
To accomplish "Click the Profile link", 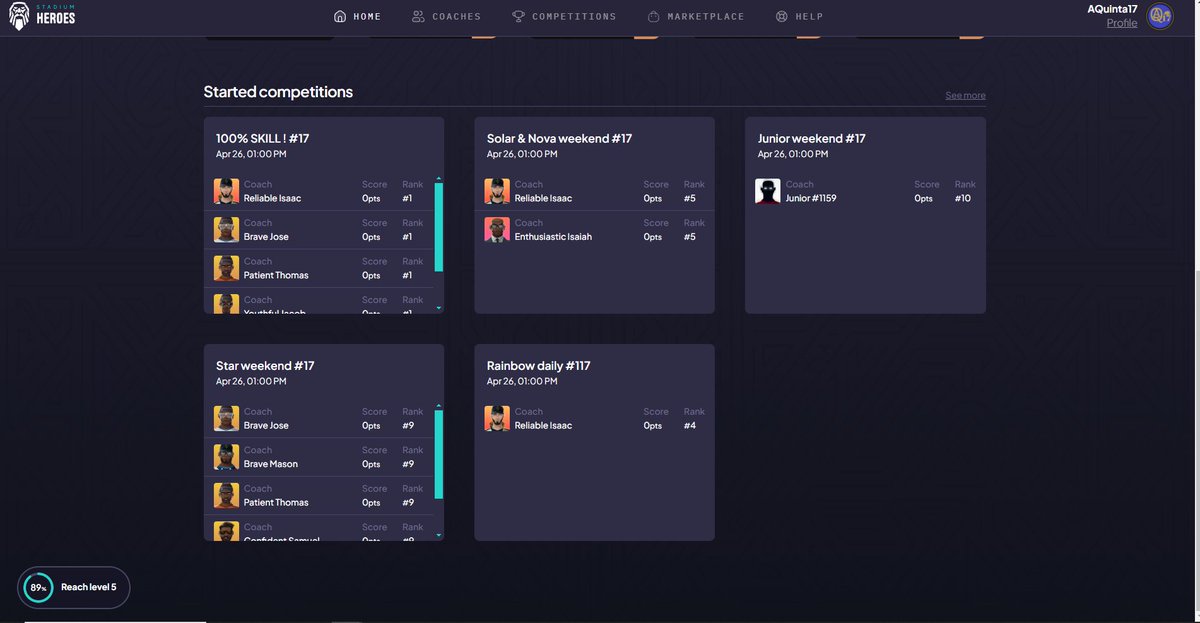I will point(1122,23).
